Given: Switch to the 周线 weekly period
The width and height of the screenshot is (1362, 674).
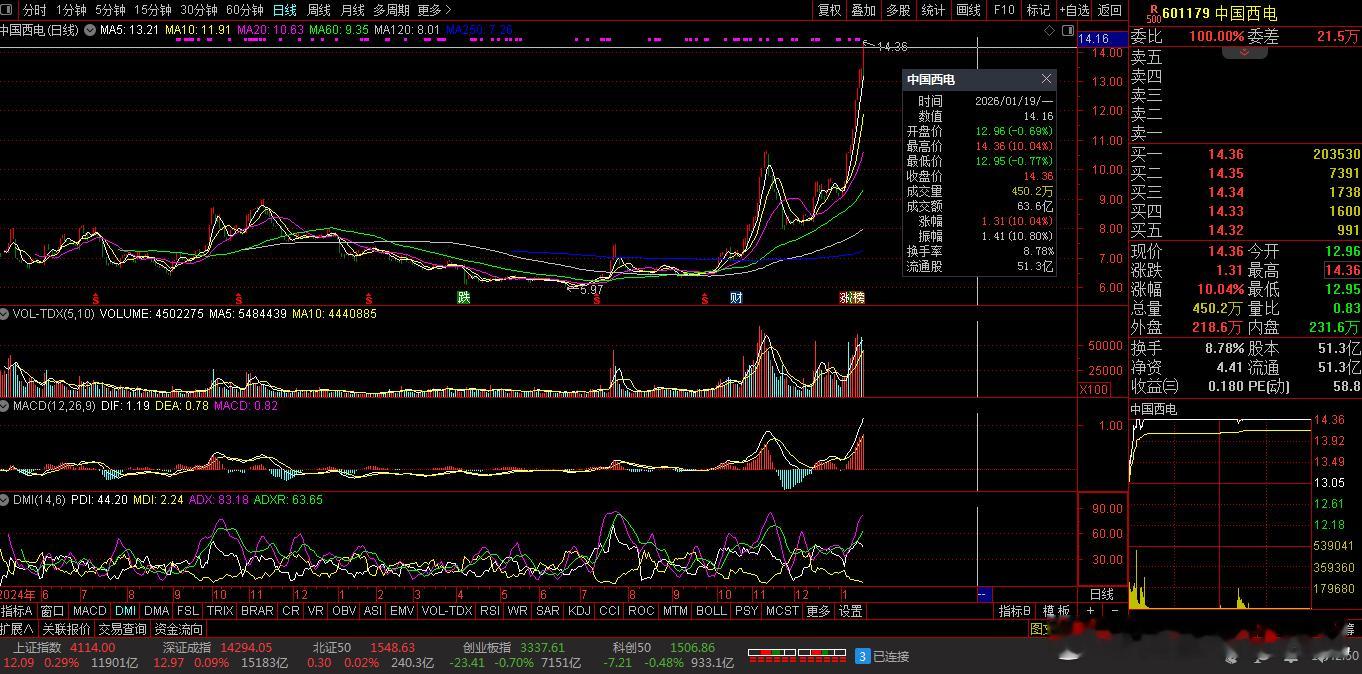Looking at the screenshot, I should [318, 10].
